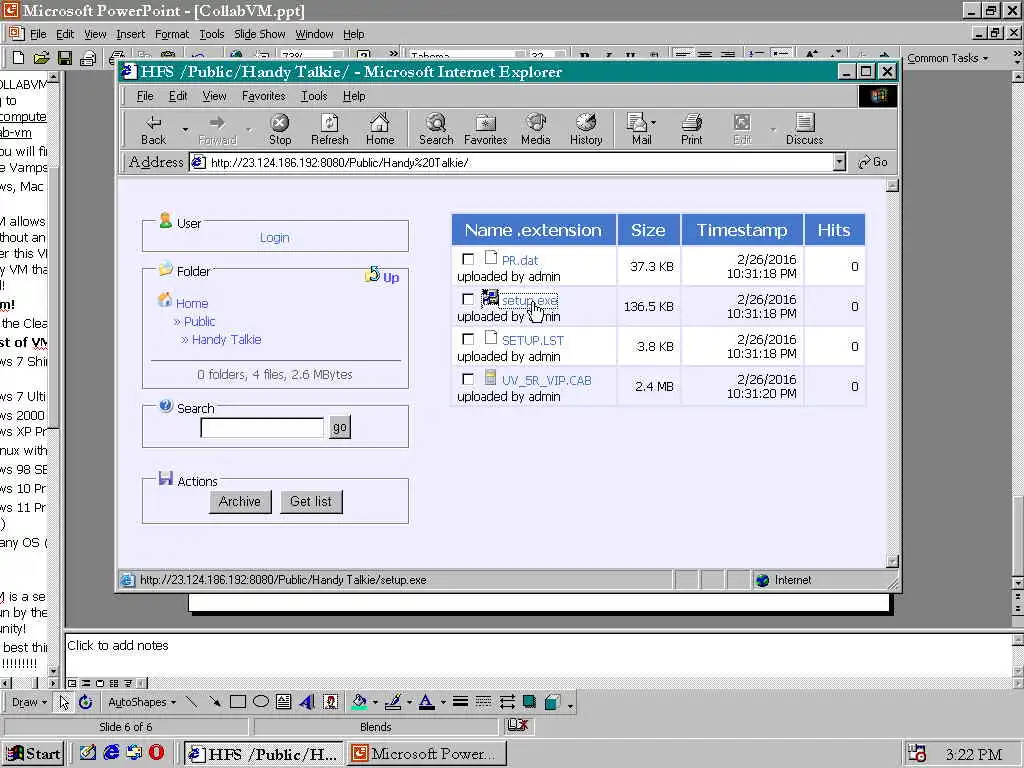This screenshot has height=768, width=1024.
Task: Click into the HFS Search text field
Action: point(262,428)
